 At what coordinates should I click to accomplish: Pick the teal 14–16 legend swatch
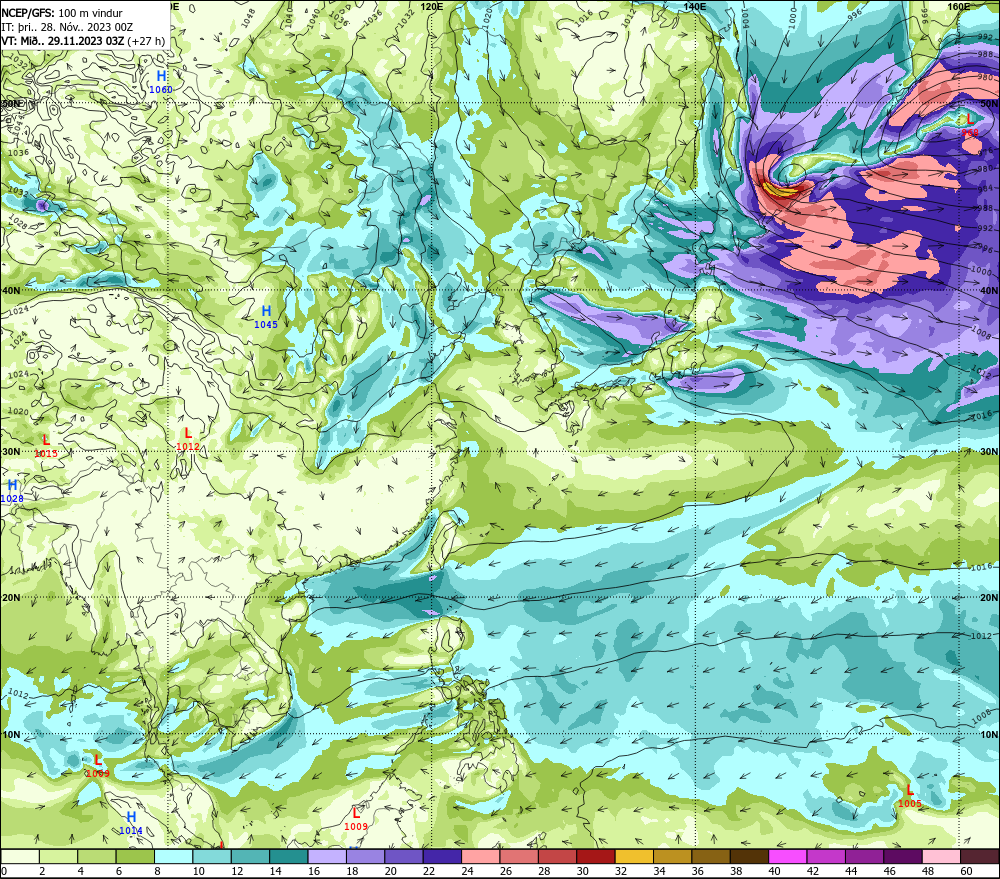[289, 856]
